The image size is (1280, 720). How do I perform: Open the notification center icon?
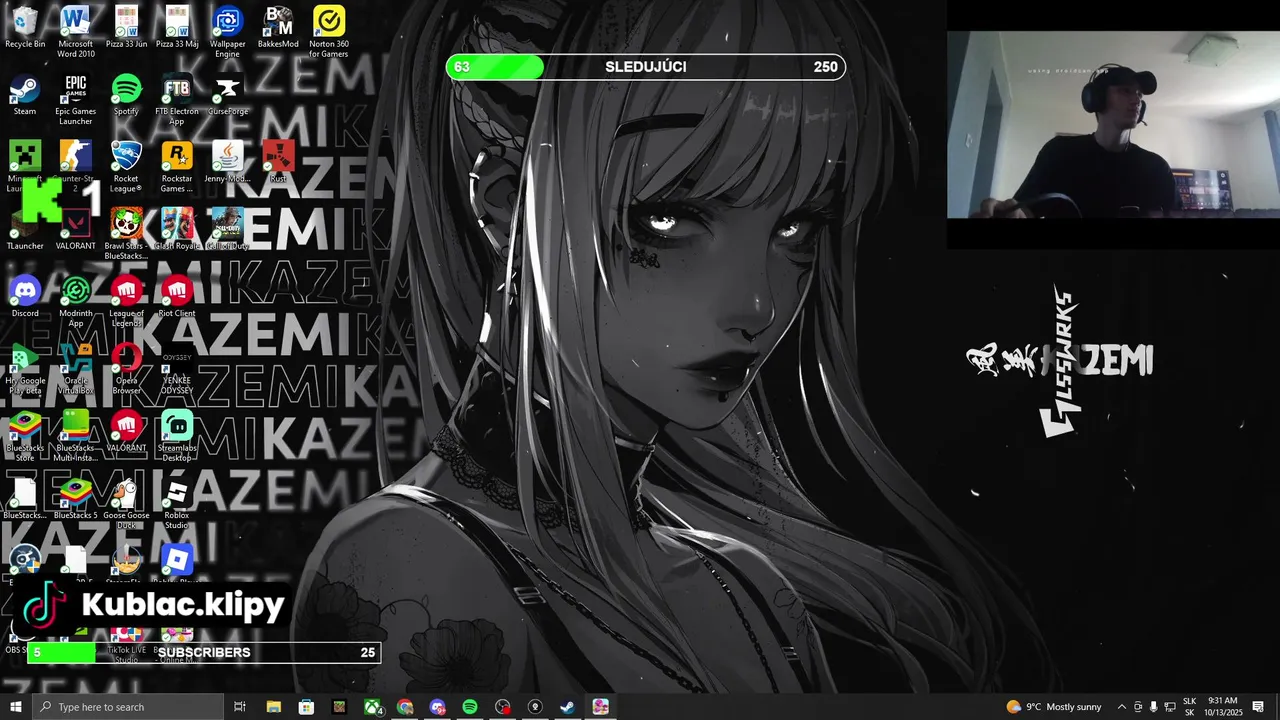[x=1258, y=707]
